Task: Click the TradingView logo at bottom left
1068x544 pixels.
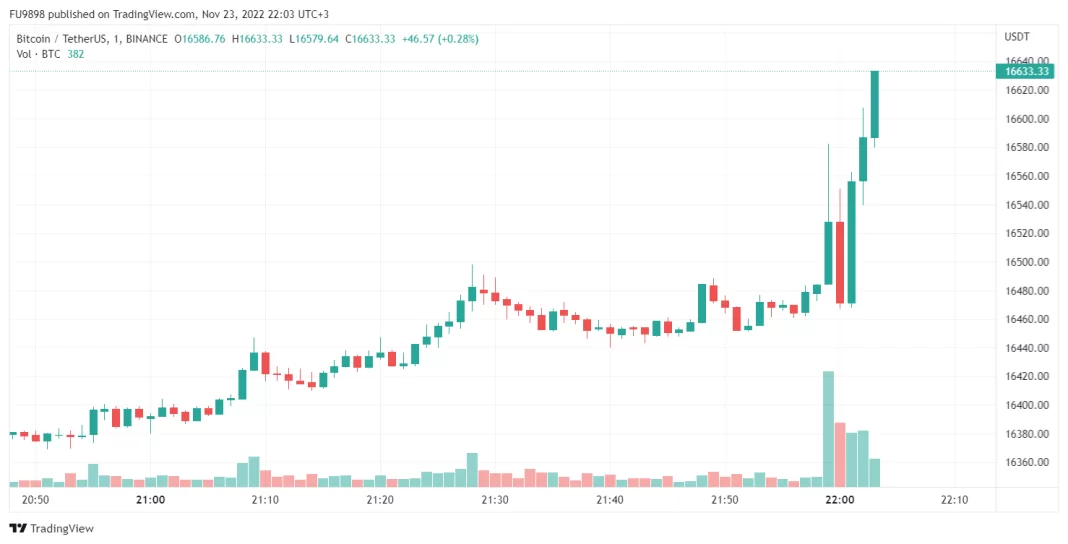Action: [51, 528]
